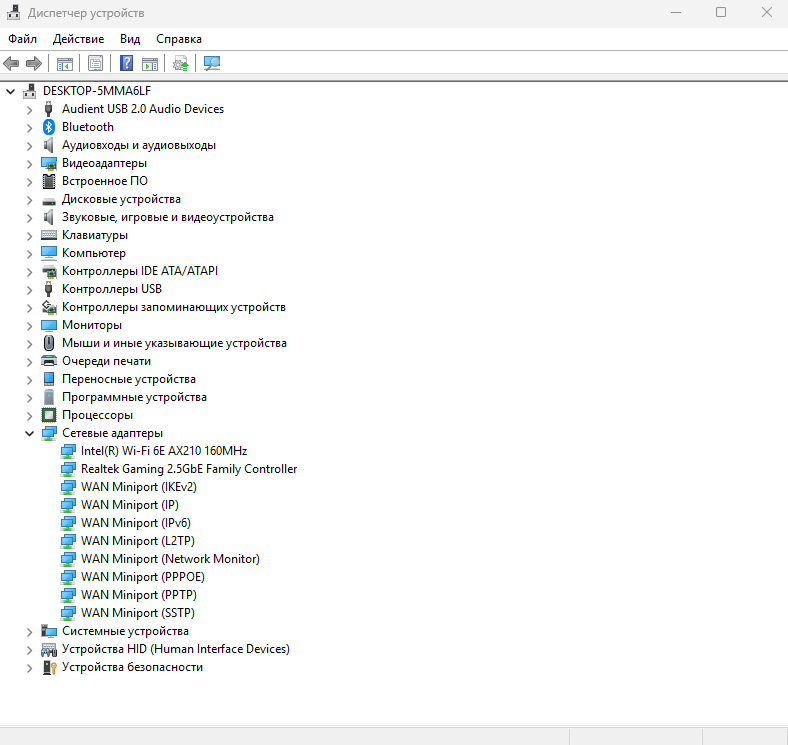Expand the Видеоадаптеры category
The height and width of the screenshot is (745, 788).
(x=30, y=163)
